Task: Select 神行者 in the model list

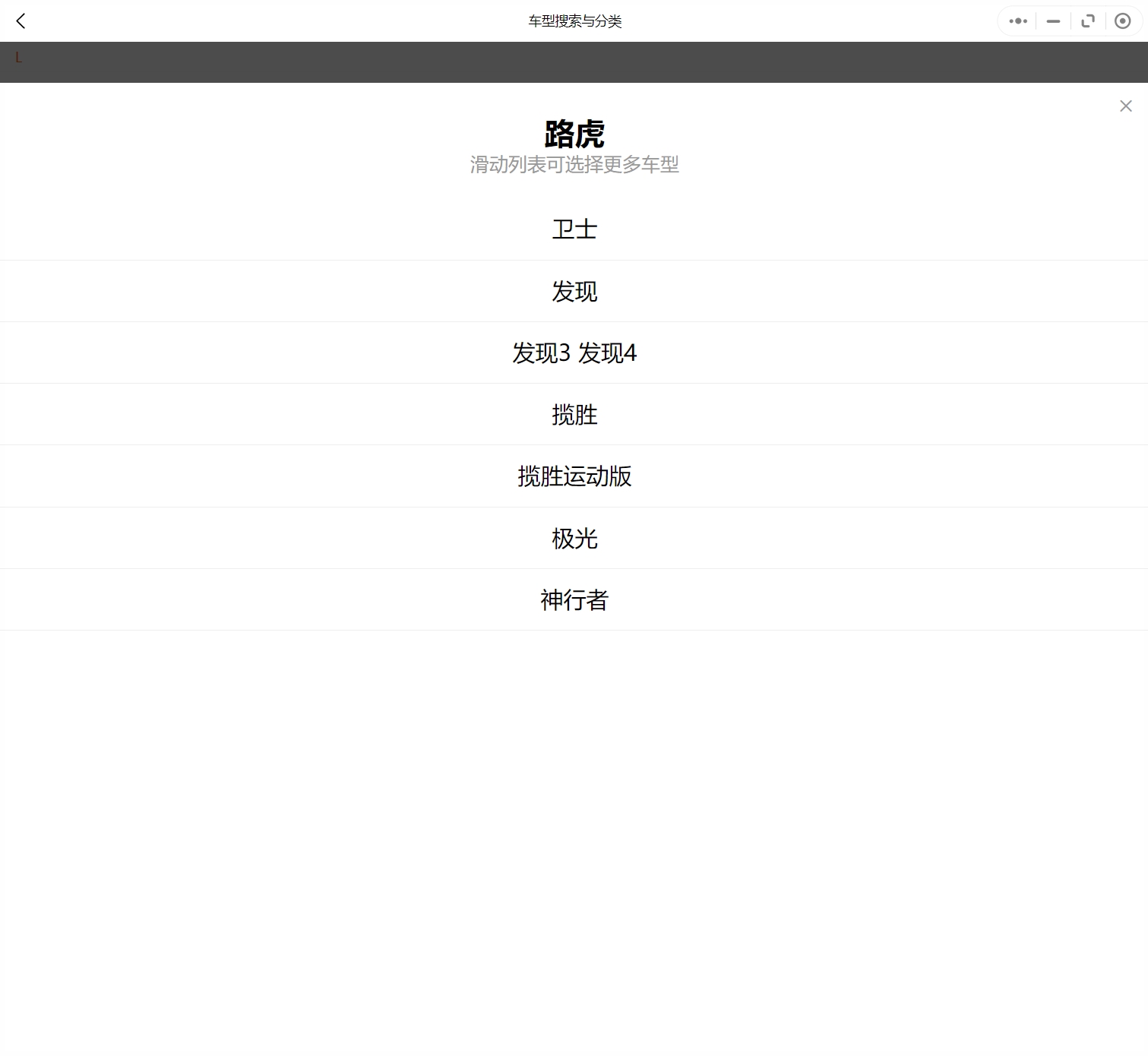Action: [574, 600]
